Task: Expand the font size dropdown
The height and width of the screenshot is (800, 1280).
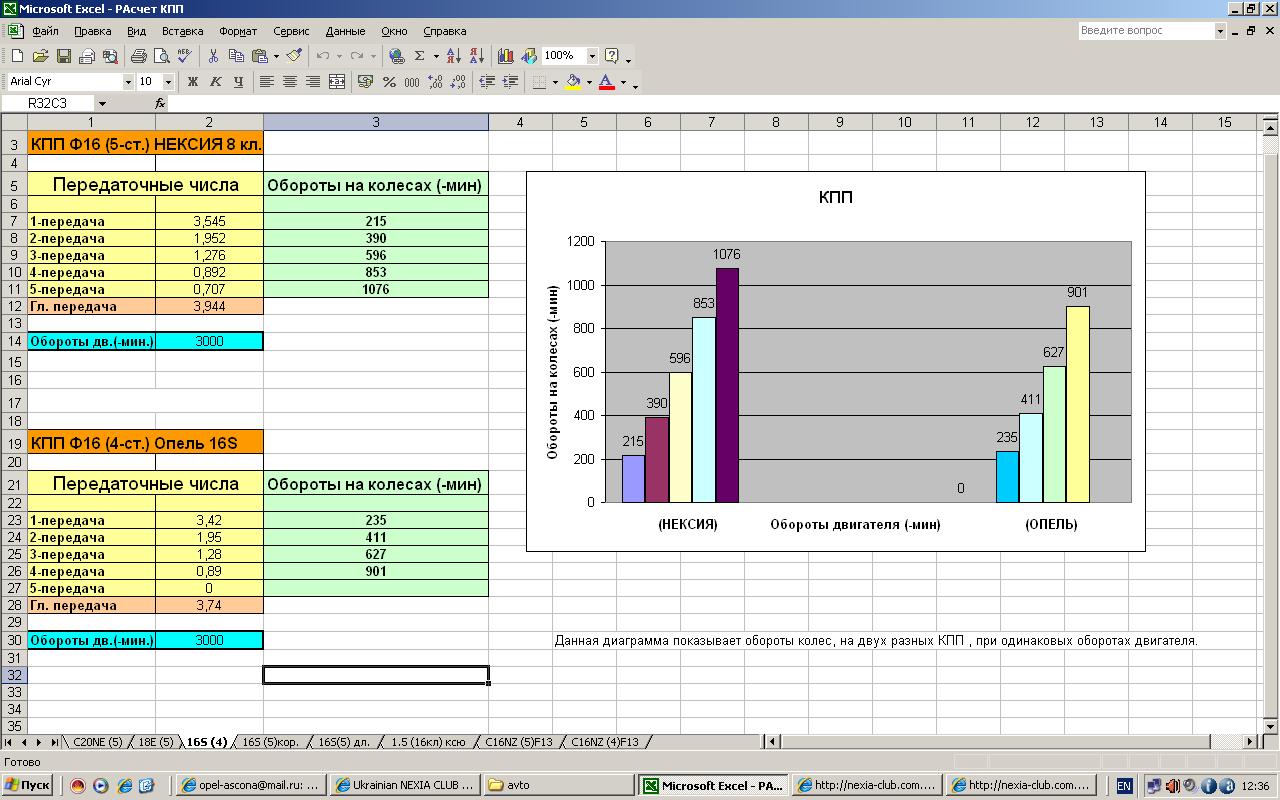Action: 168,82
